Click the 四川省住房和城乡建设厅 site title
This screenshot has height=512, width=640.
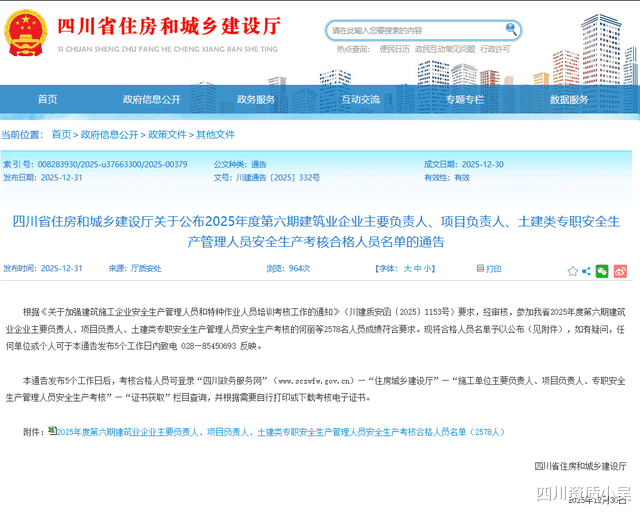169,26
